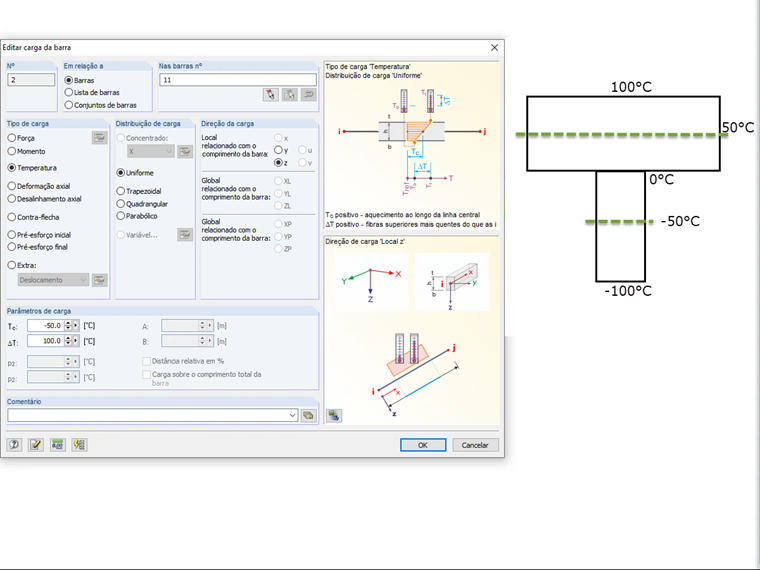Select Trapezoidal load distribution
760x570 pixels.
(121, 191)
